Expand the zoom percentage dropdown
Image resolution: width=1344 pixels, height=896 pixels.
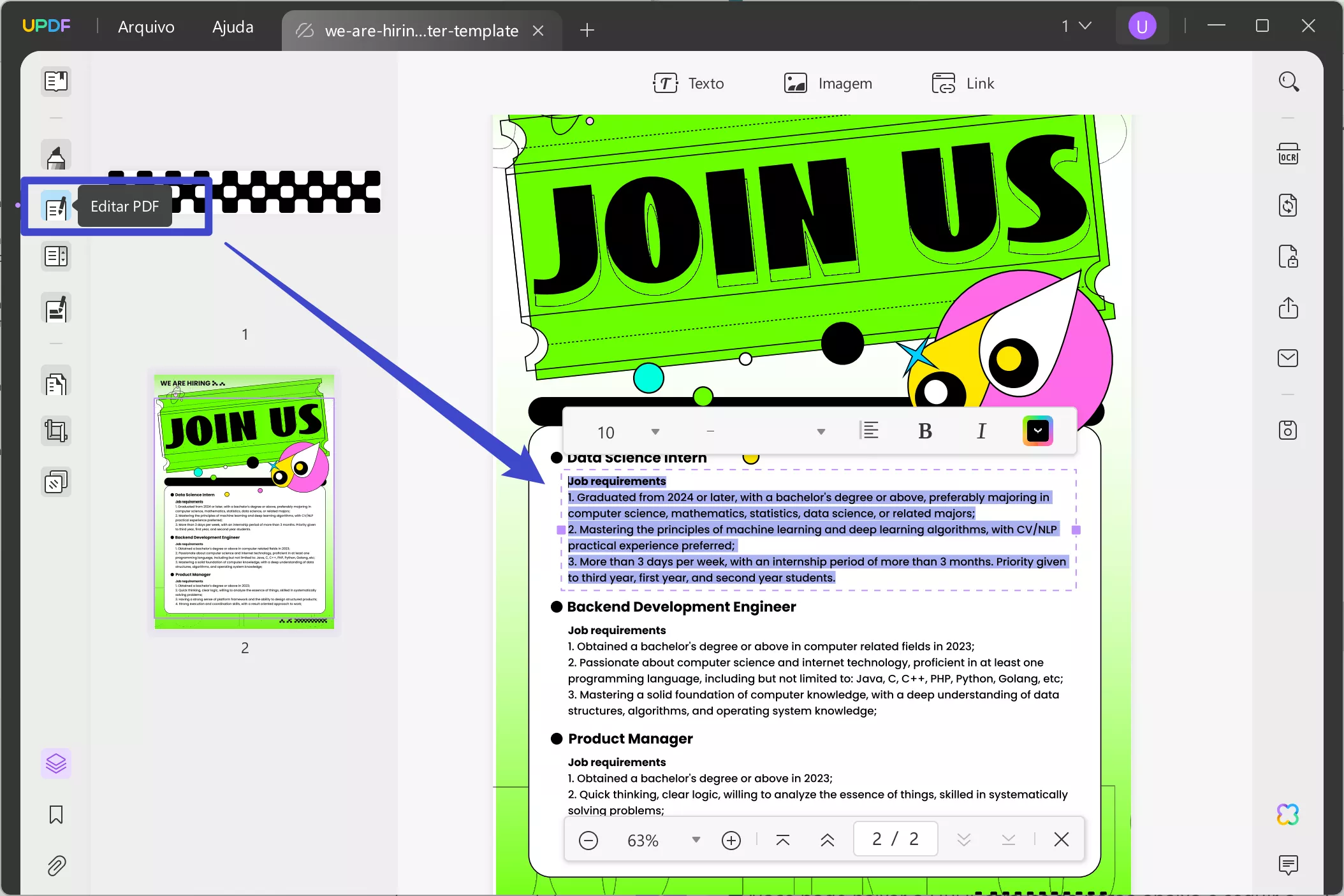point(695,839)
